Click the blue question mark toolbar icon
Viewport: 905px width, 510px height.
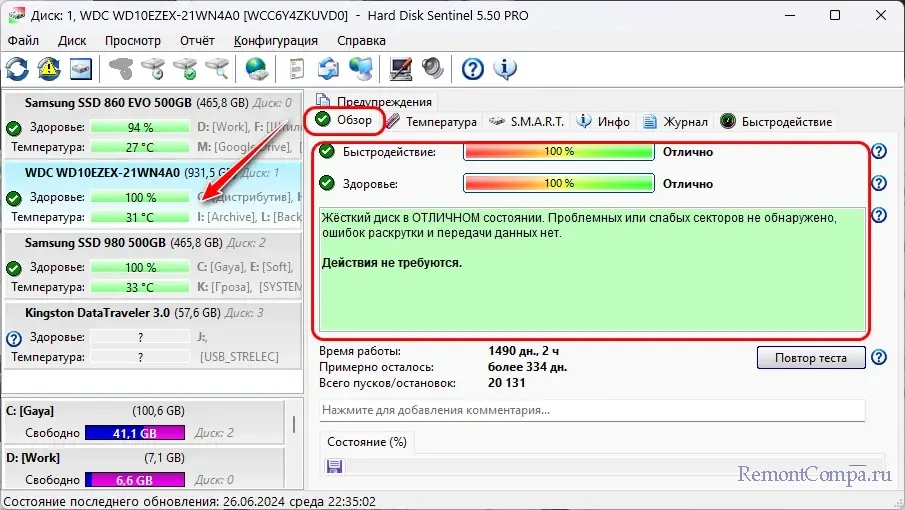473,69
